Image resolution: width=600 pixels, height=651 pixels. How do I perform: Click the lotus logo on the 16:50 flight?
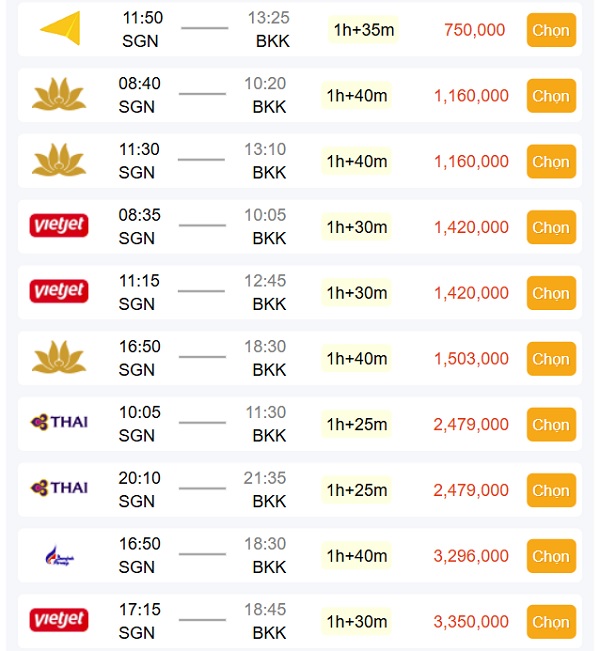point(60,357)
